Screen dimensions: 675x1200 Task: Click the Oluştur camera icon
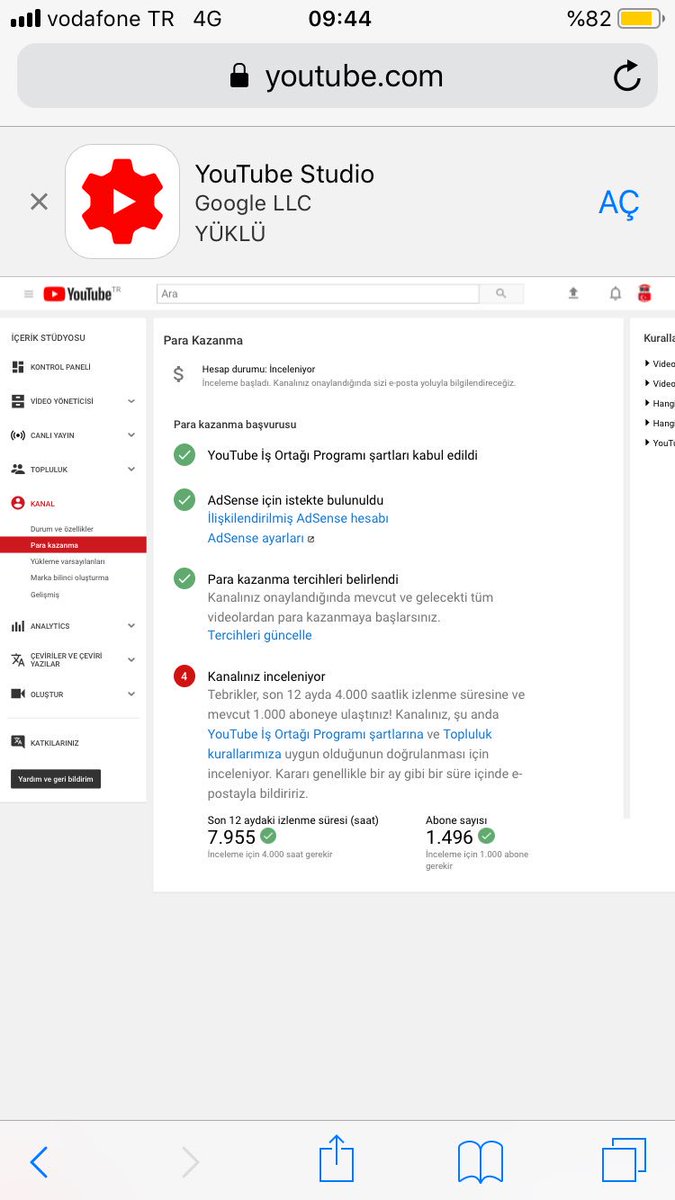(18, 694)
